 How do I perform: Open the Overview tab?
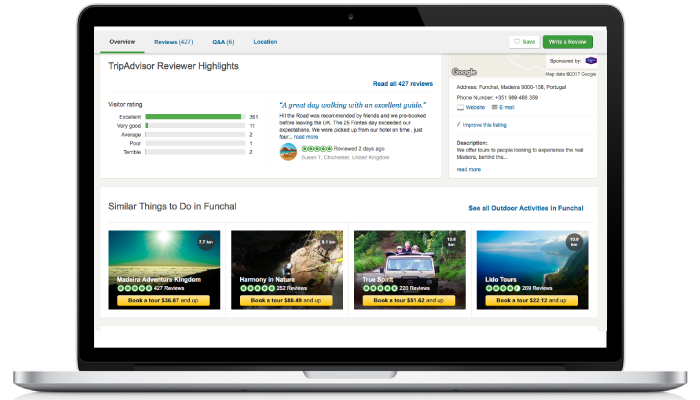122,42
